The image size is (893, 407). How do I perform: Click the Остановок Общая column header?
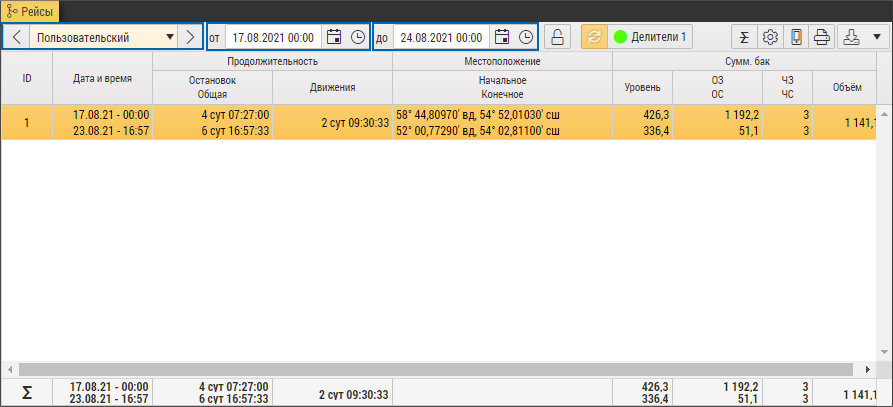click(212, 87)
